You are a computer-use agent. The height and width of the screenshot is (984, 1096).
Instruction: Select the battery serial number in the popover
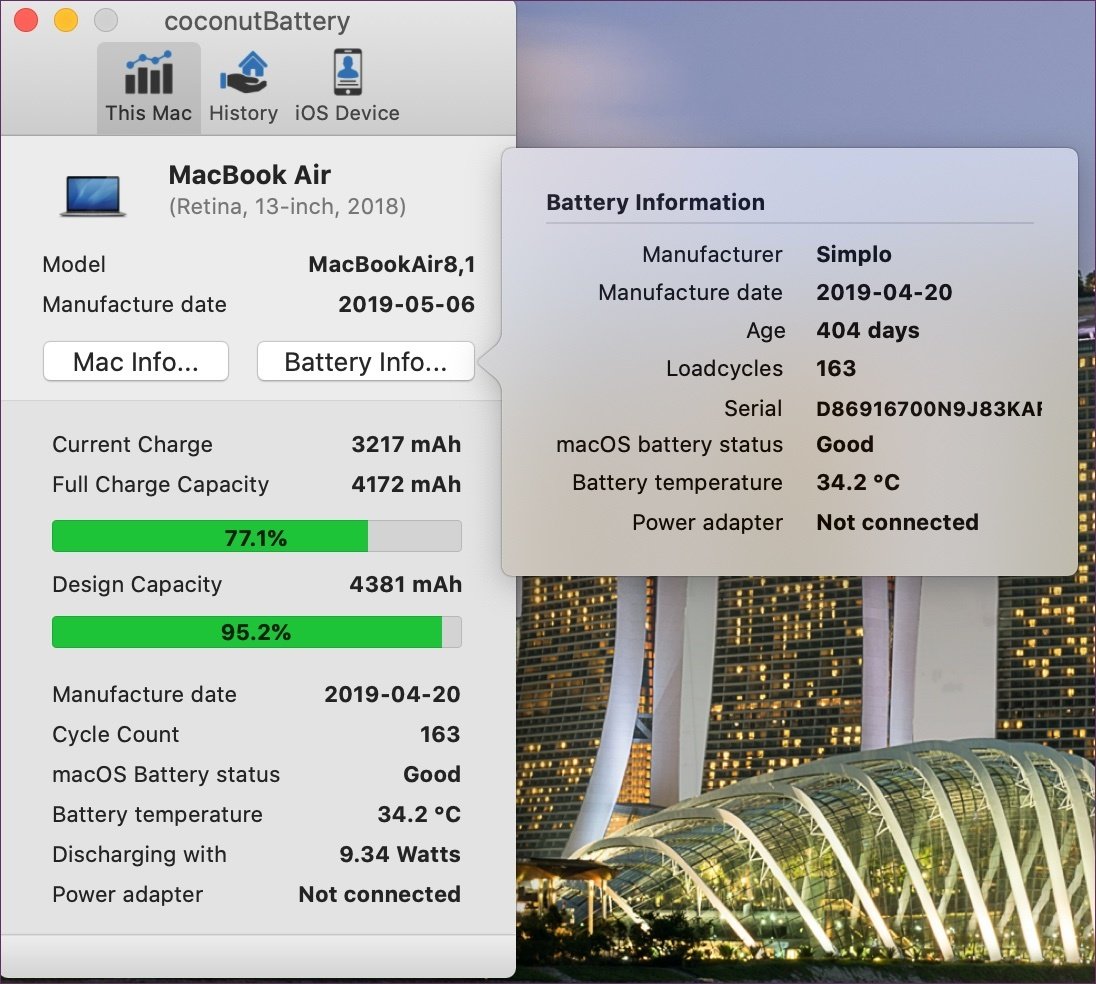(928, 408)
